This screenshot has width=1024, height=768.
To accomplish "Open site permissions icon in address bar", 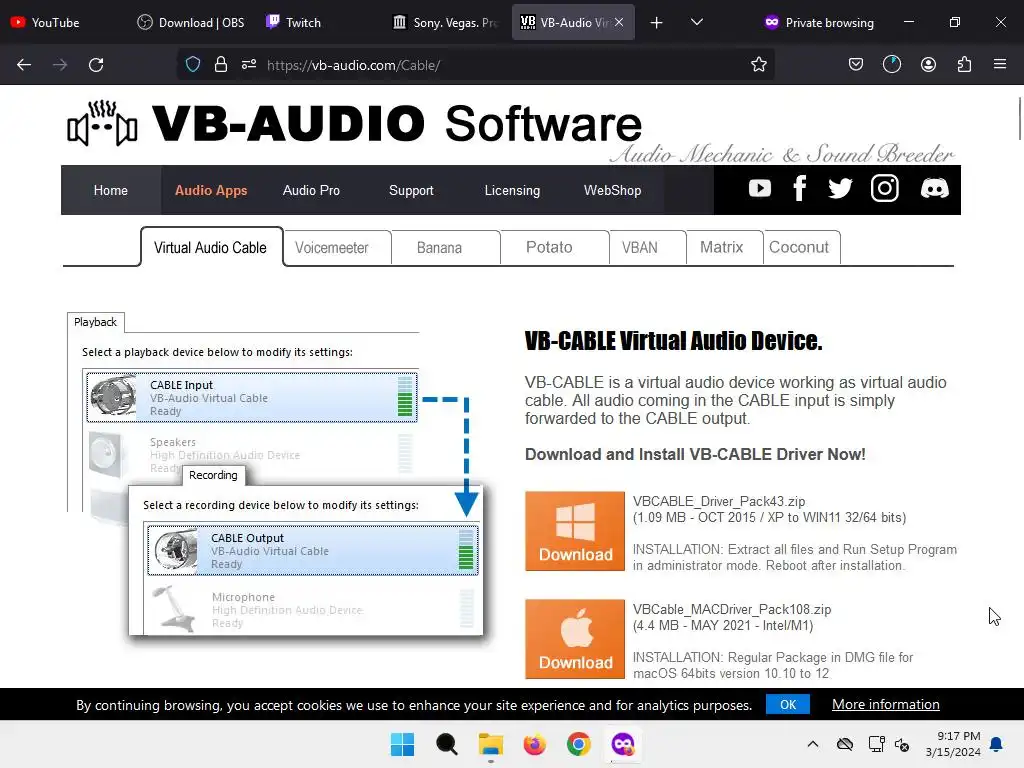I will pyautogui.click(x=249, y=65).
